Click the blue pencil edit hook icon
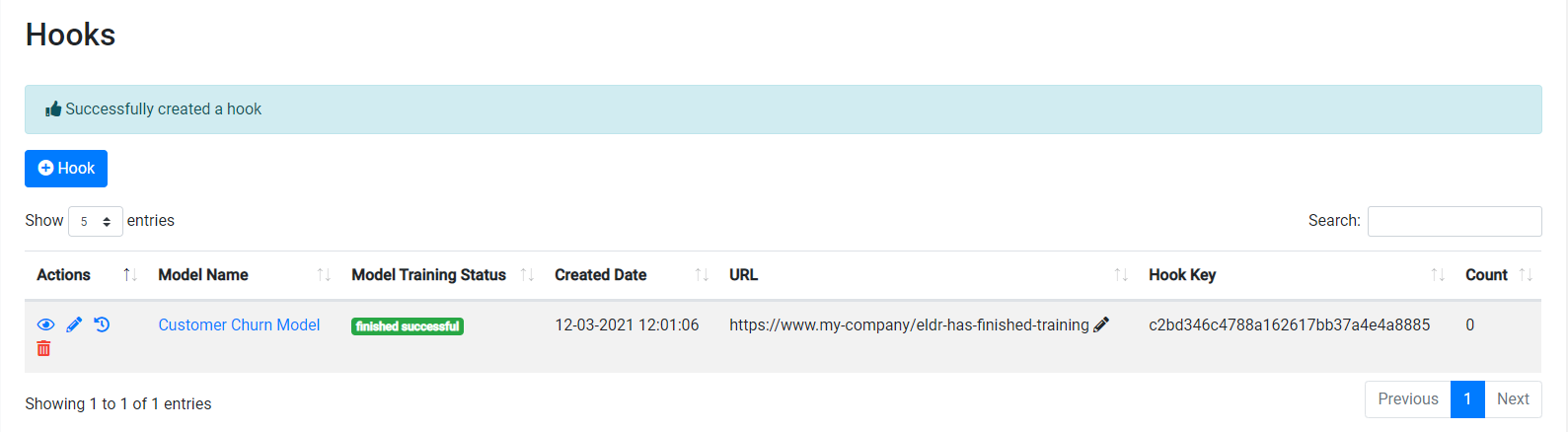The image size is (1568, 432). [x=74, y=324]
